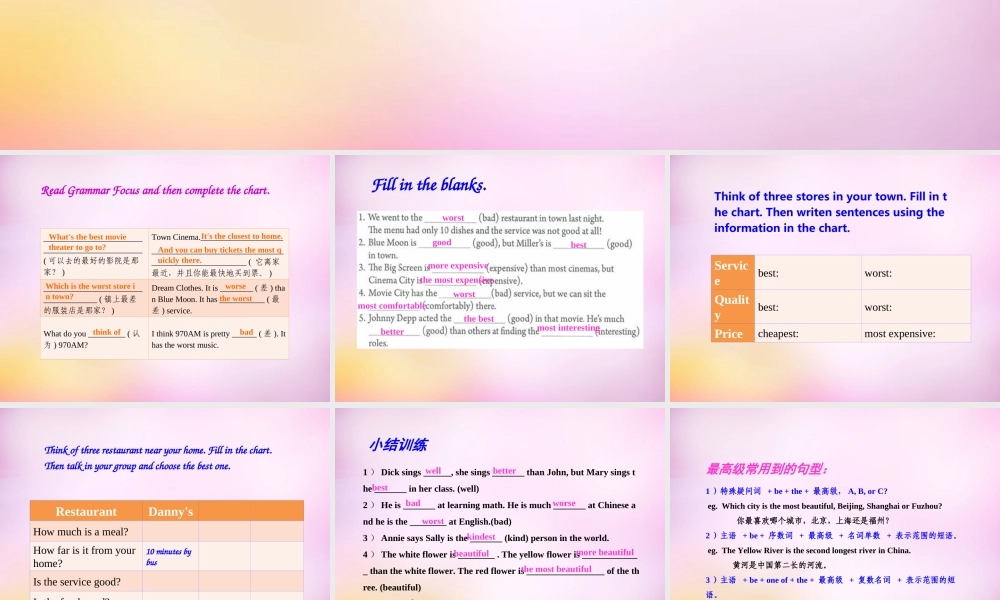Select the '10 minutes by bus' cell

click(x=168, y=555)
